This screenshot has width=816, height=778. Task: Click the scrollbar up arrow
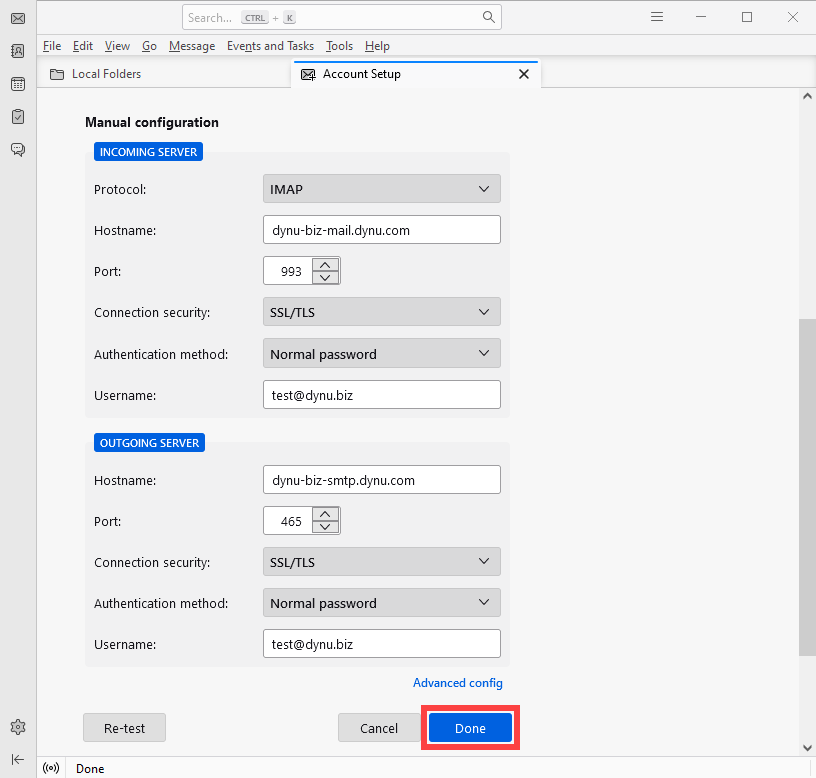[807, 96]
